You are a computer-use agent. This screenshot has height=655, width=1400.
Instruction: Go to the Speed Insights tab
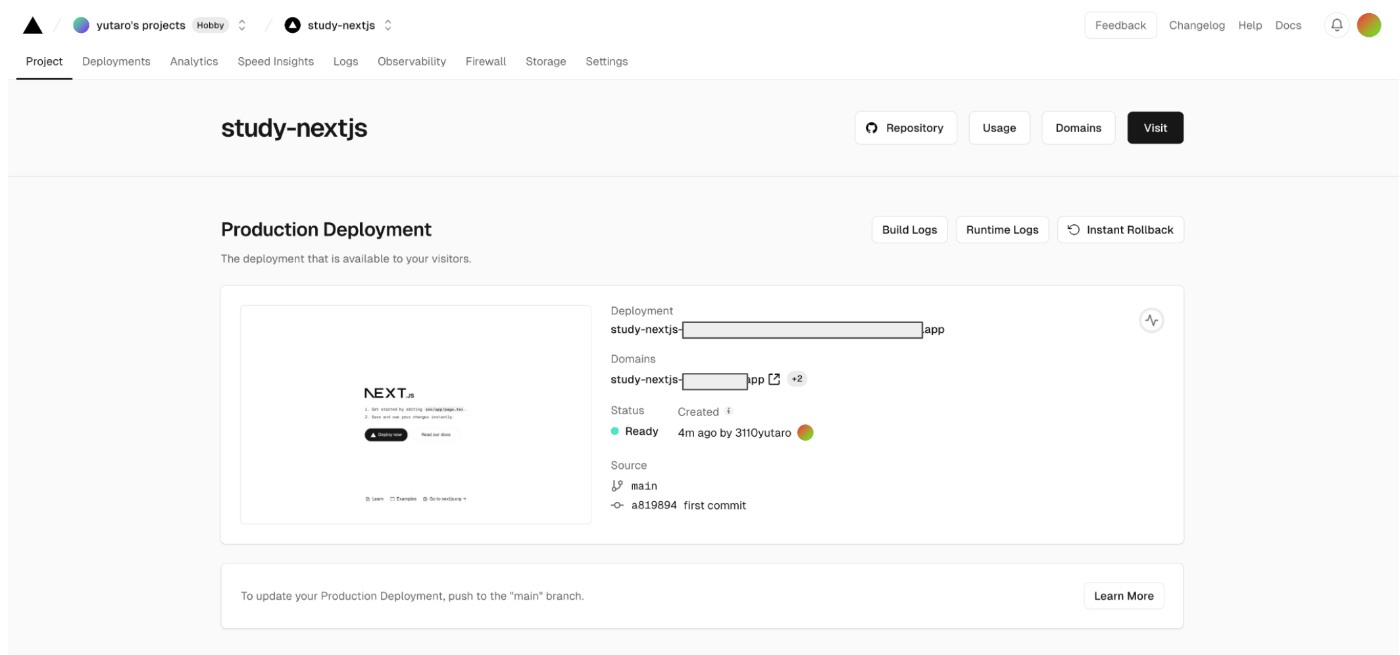tap(276, 61)
